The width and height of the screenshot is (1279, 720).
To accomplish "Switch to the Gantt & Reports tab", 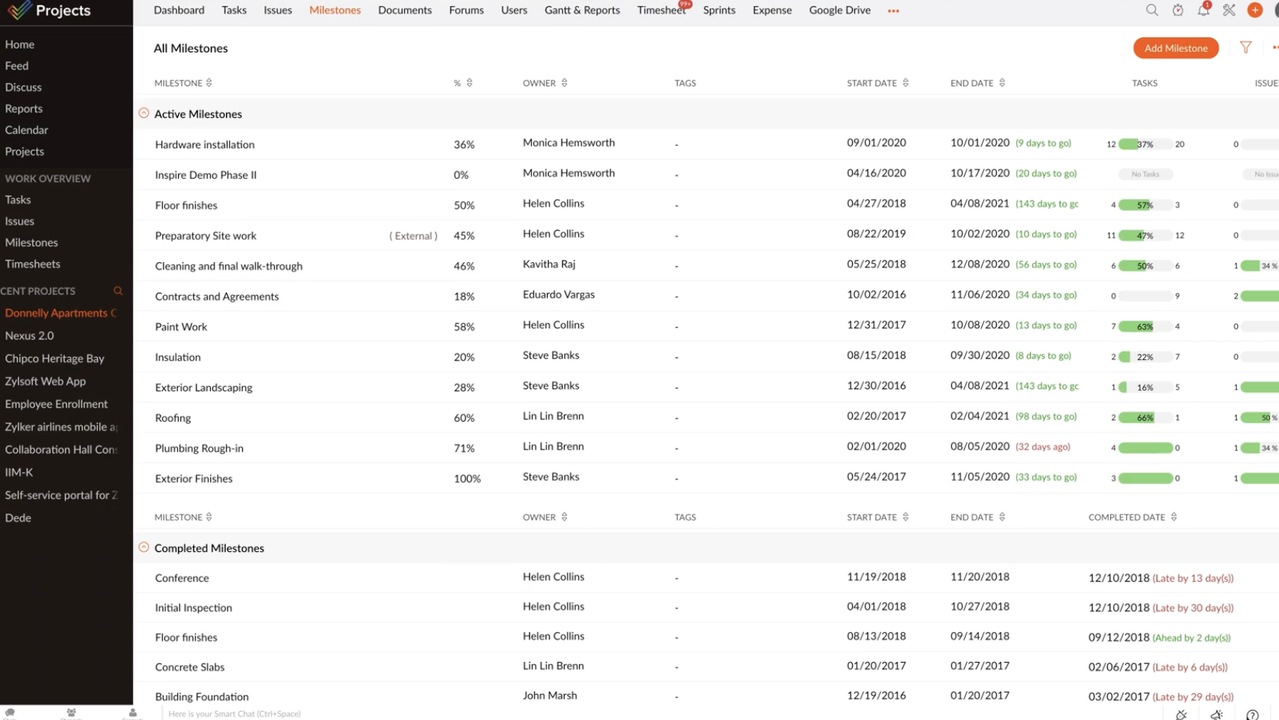I will [582, 10].
